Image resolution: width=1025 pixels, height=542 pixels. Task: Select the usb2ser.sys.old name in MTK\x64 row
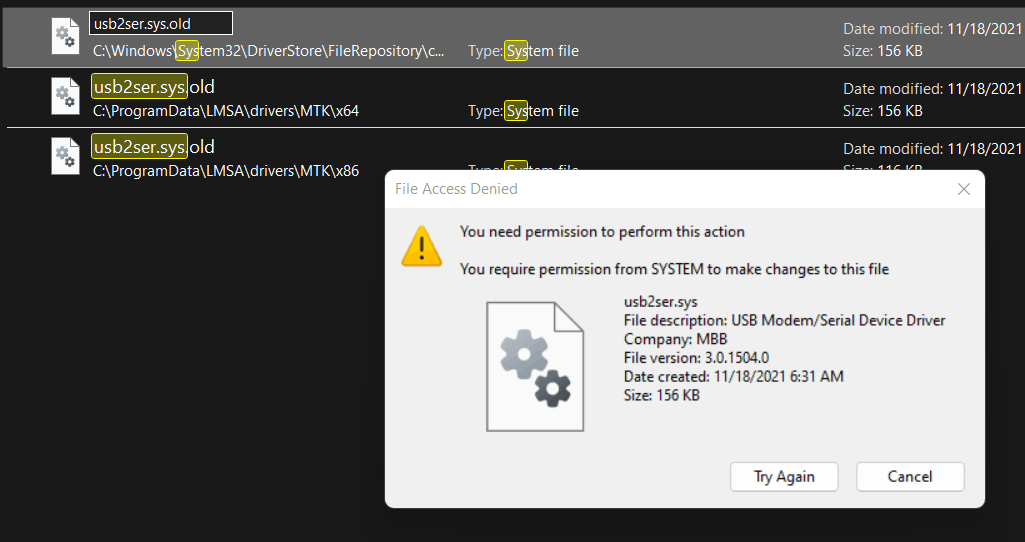pyautogui.click(x=154, y=86)
